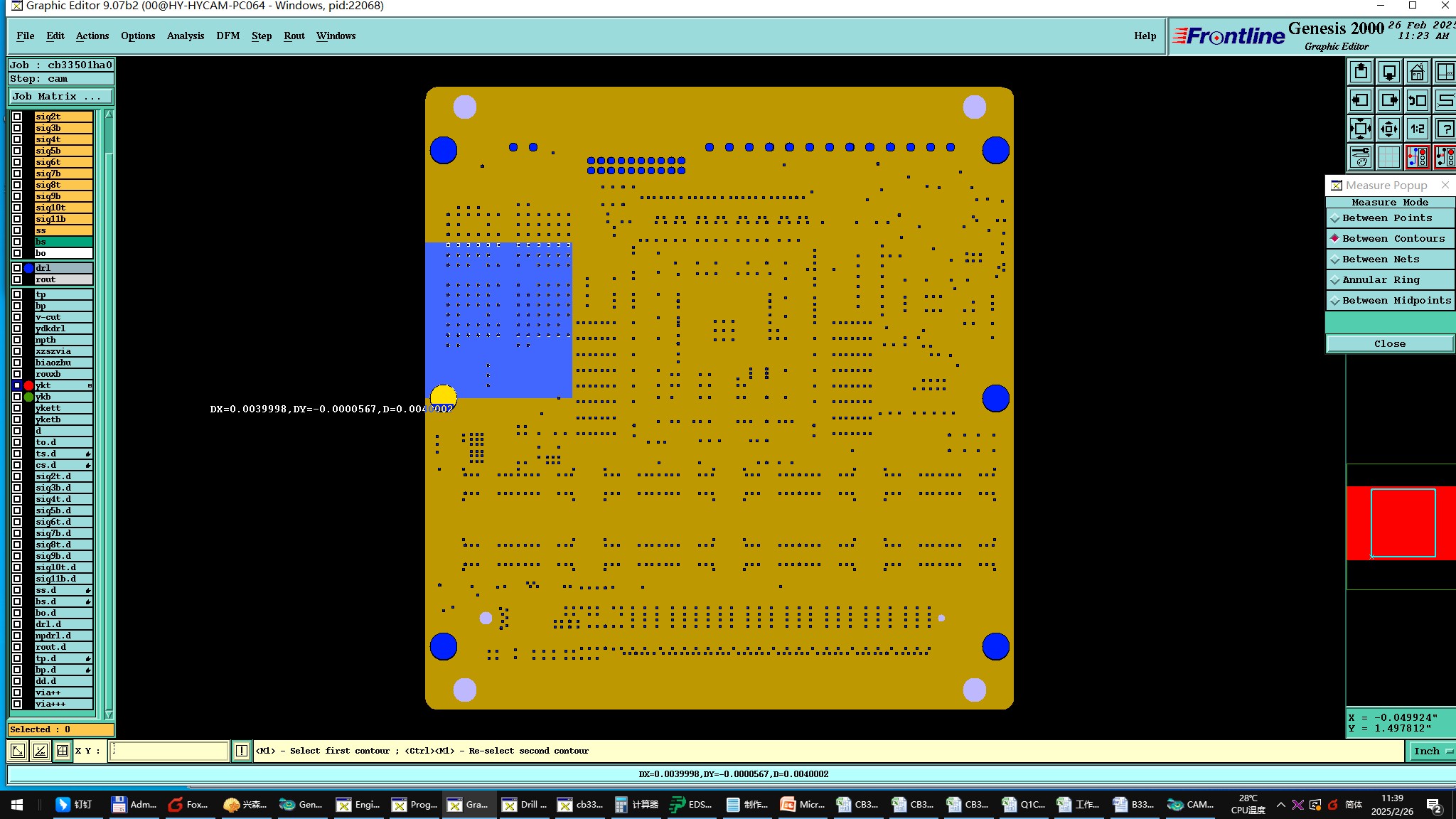Click the 1:2 zoom scale icon
1456x819 pixels.
[x=1417, y=129]
